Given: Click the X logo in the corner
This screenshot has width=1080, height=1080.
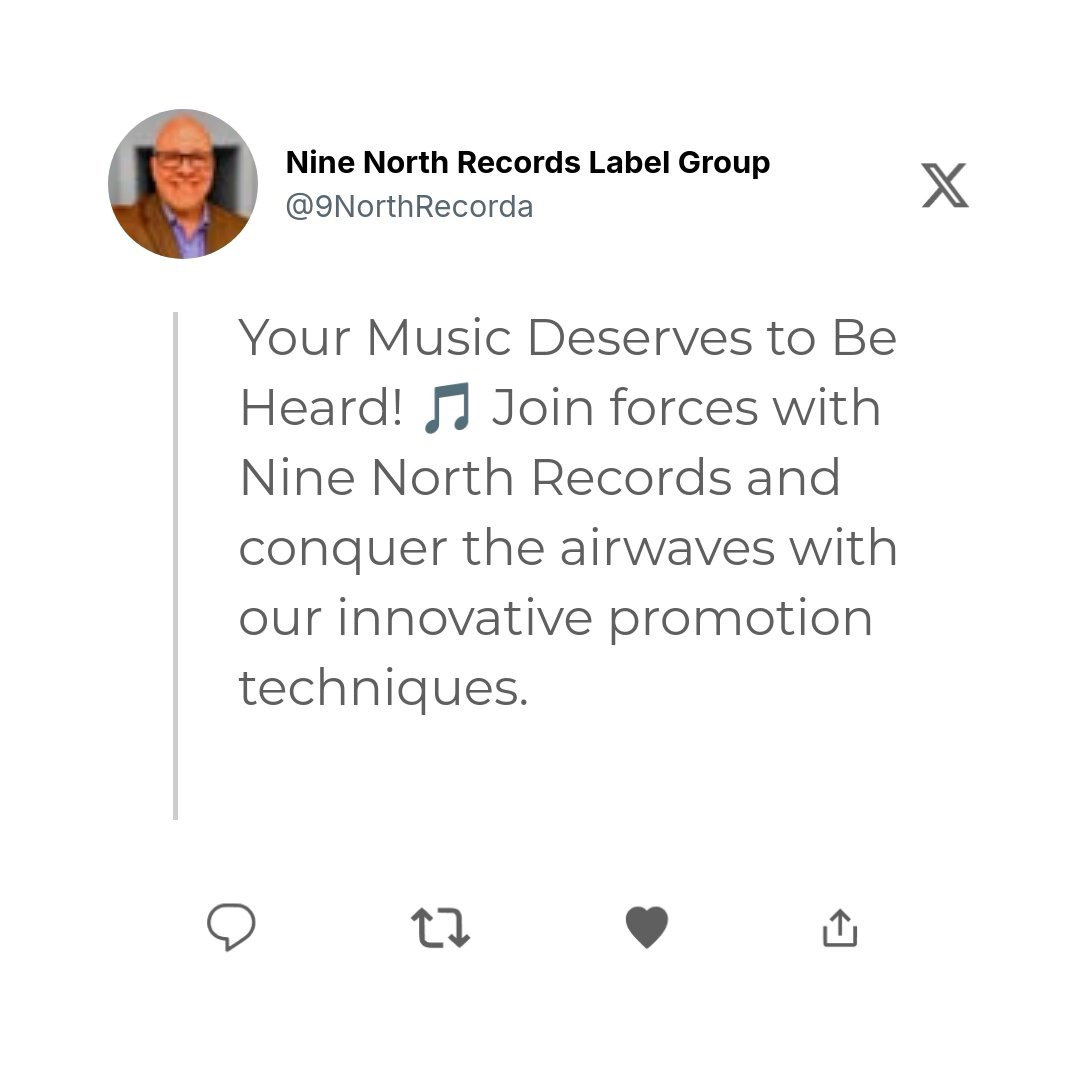Looking at the screenshot, I should [x=945, y=185].
